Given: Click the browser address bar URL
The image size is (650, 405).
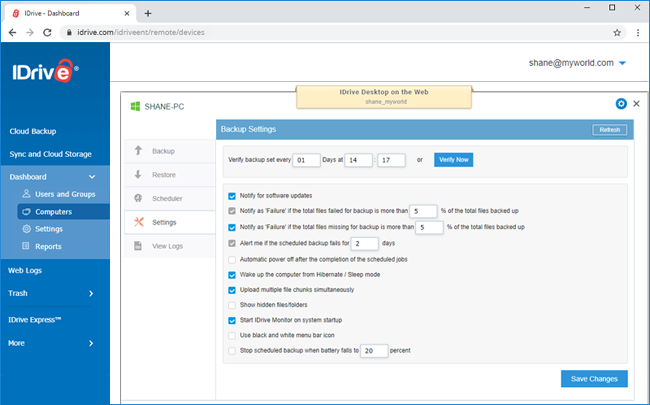Looking at the screenshot, I should coord(141,32).
